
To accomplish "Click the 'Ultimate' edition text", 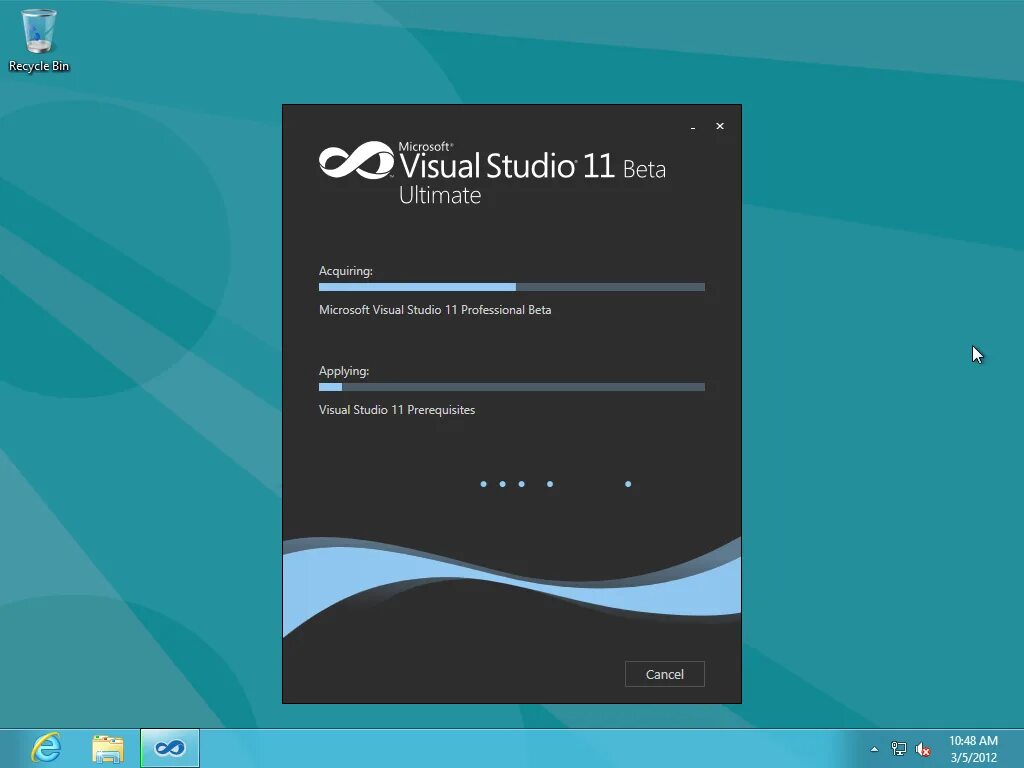I will pos(440,195).
